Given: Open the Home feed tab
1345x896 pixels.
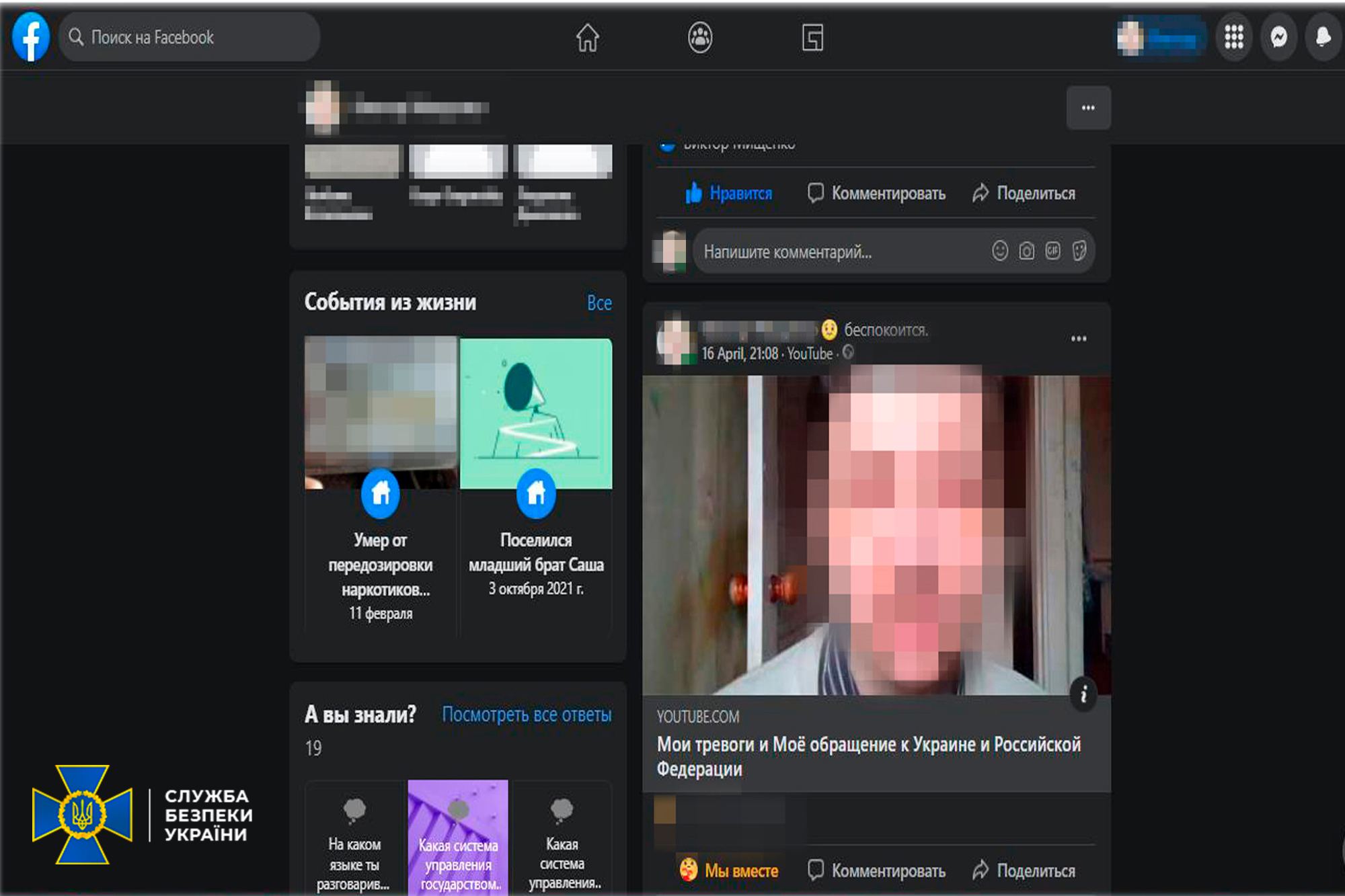Looking at the screenshot, I should coord(587,38).
